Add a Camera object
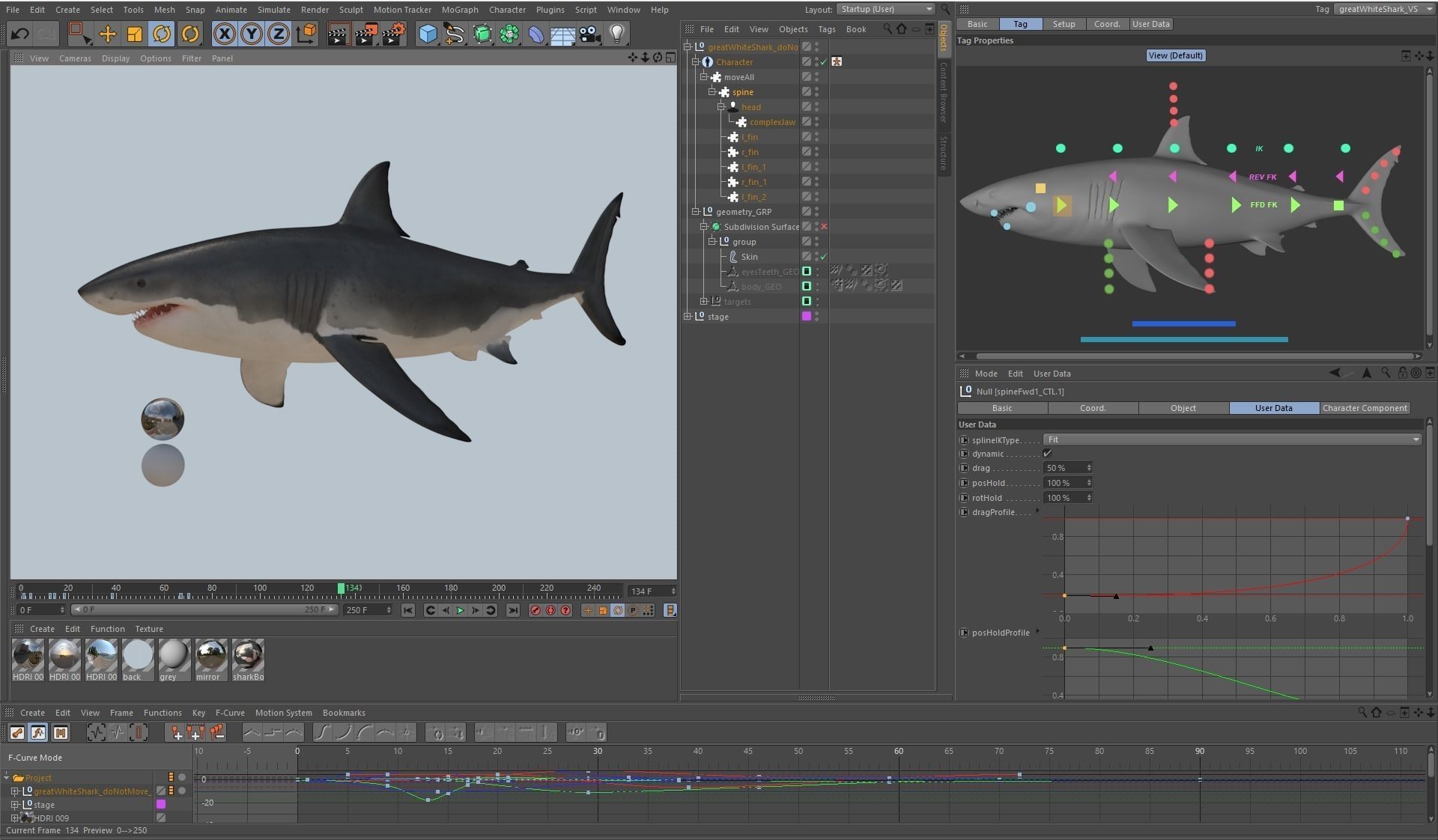This screenshot has width=1438, height=840. (x=589, y=34)
